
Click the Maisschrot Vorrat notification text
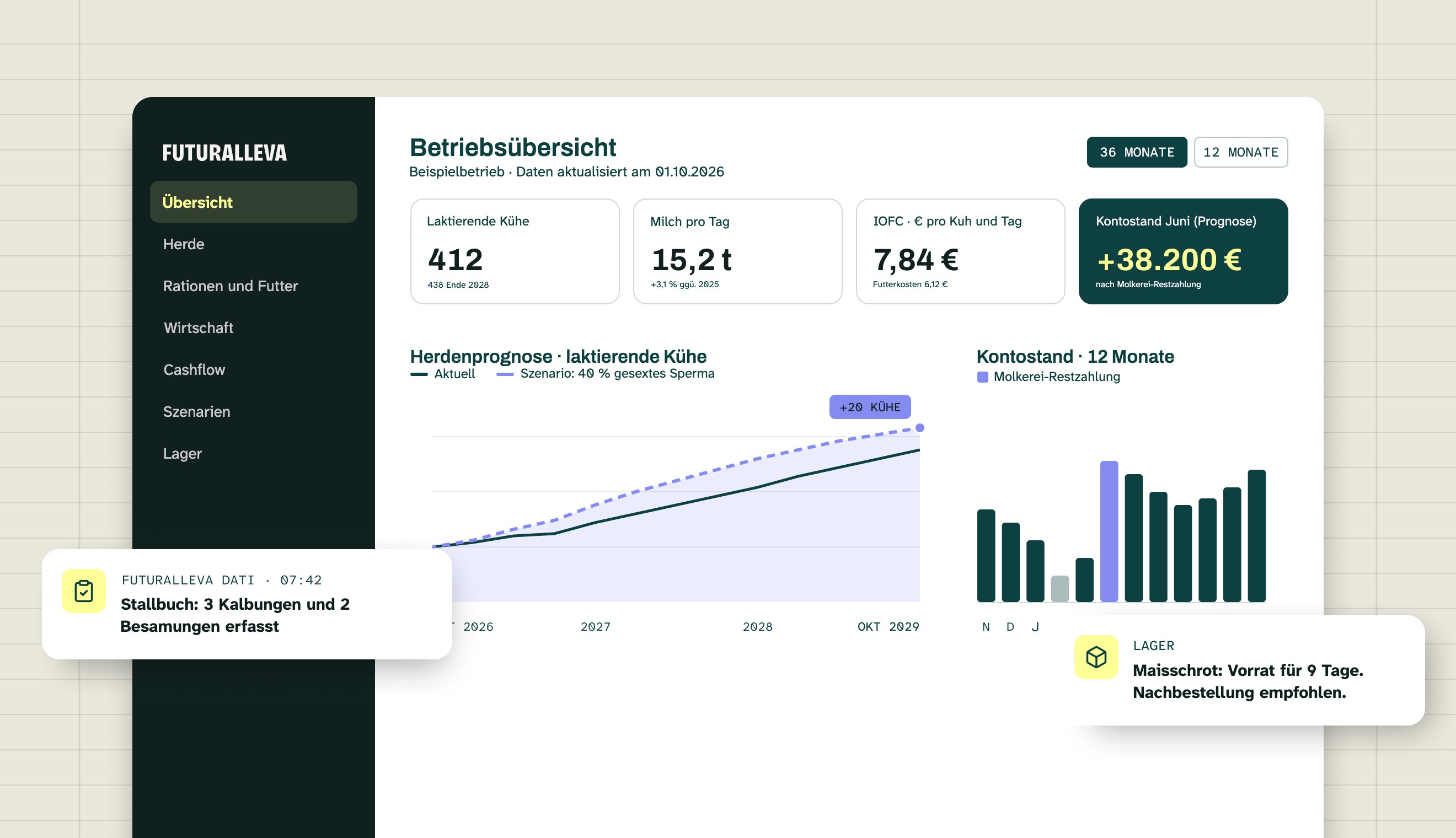[1248, 681]
